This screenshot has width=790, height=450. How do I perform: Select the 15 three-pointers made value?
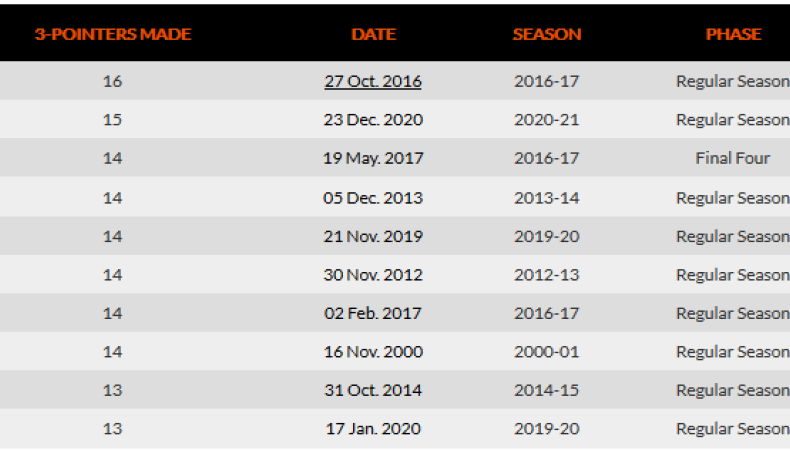pos(112,120)
